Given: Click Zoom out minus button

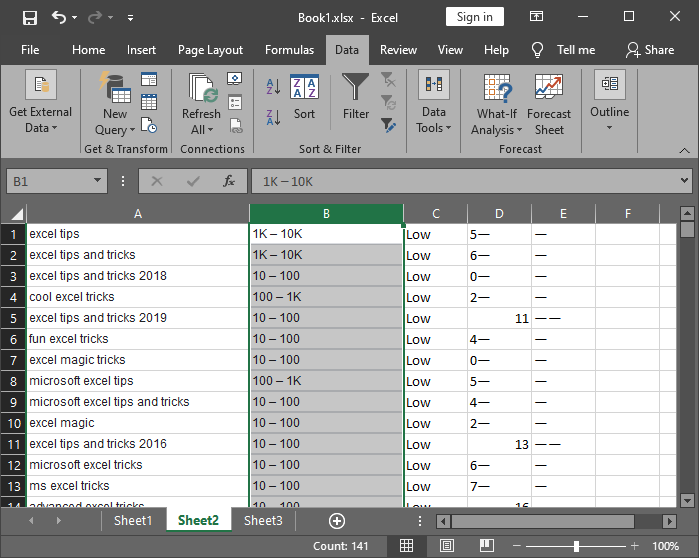Looking at the screenshot, I should (517, 546).
